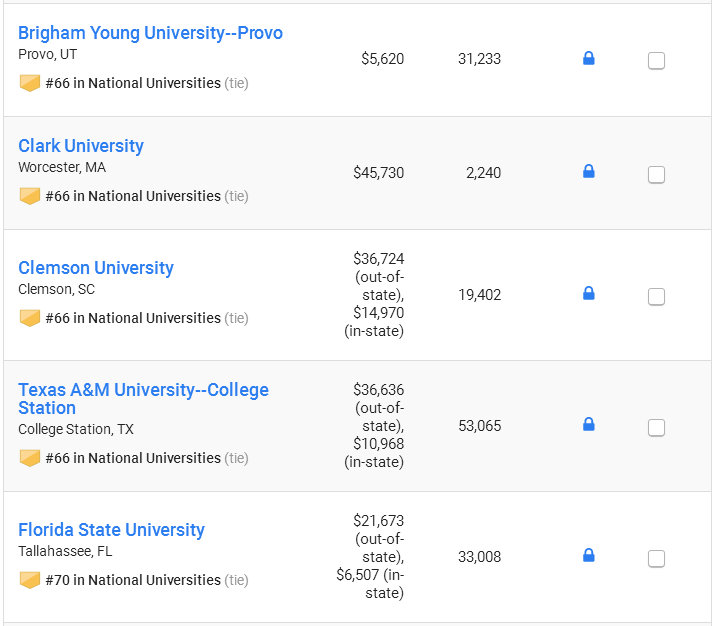This screenshot has width=715, height=626.
Task: Click the "College Station, TX" location text
Action: pyautogui.click(x=76, y=429)
